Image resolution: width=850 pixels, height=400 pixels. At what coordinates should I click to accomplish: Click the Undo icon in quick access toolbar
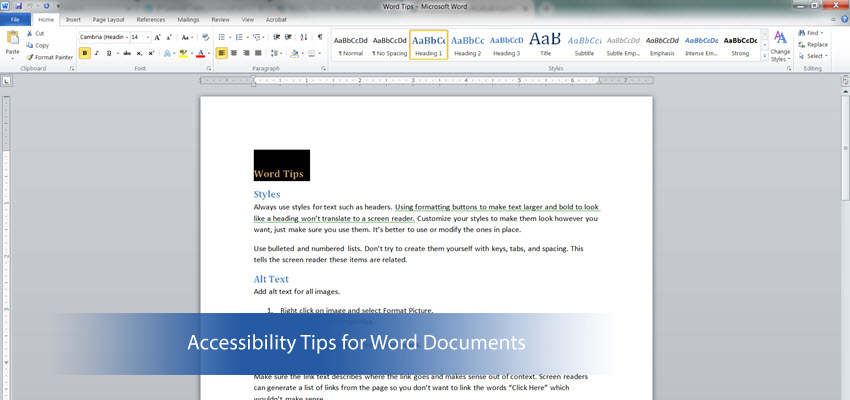coord(31,6)
